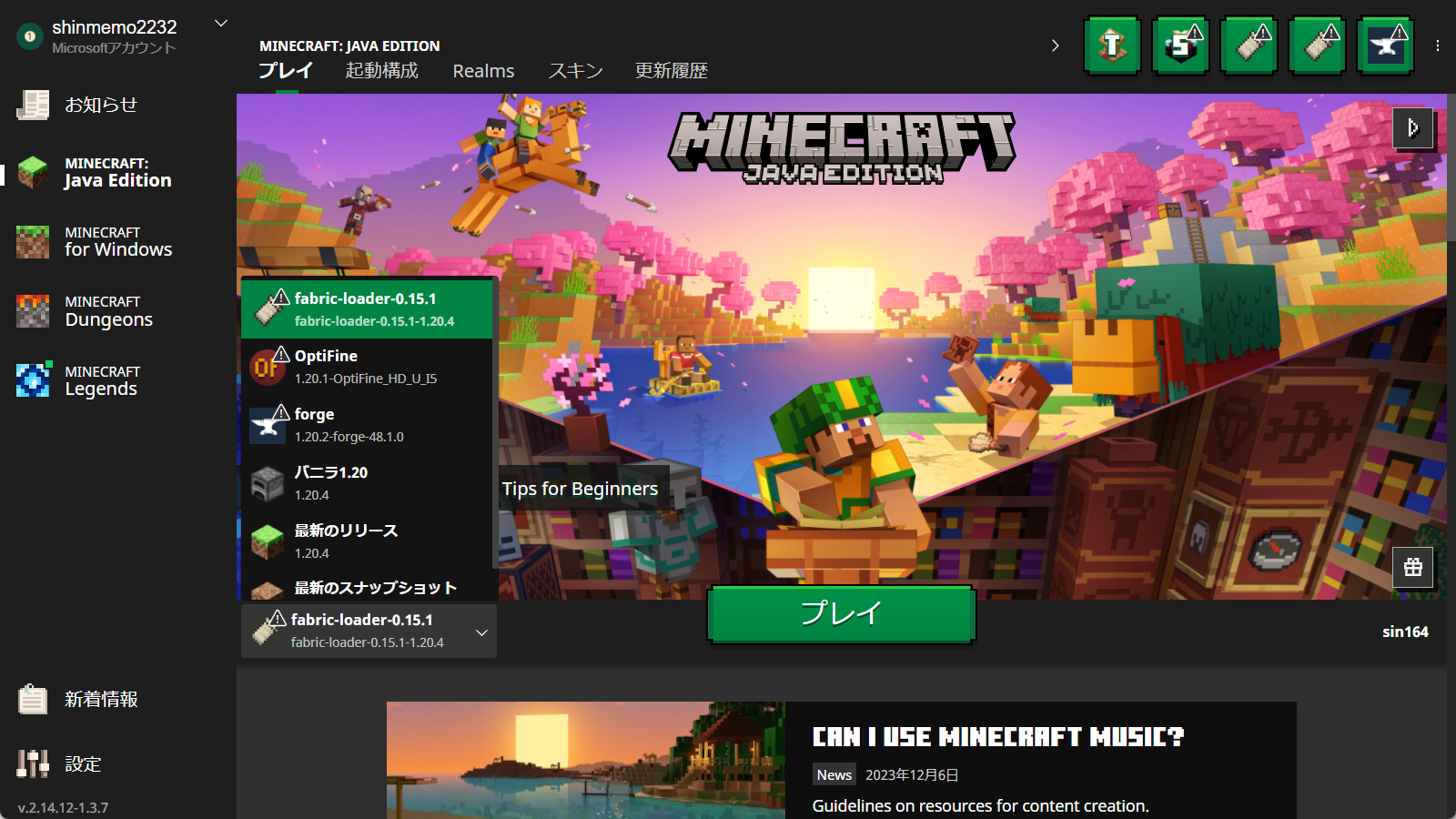Launch the forge anvil quick-play icon
The width and height of the screenshot is (1456, 819).
[1385, 45]
